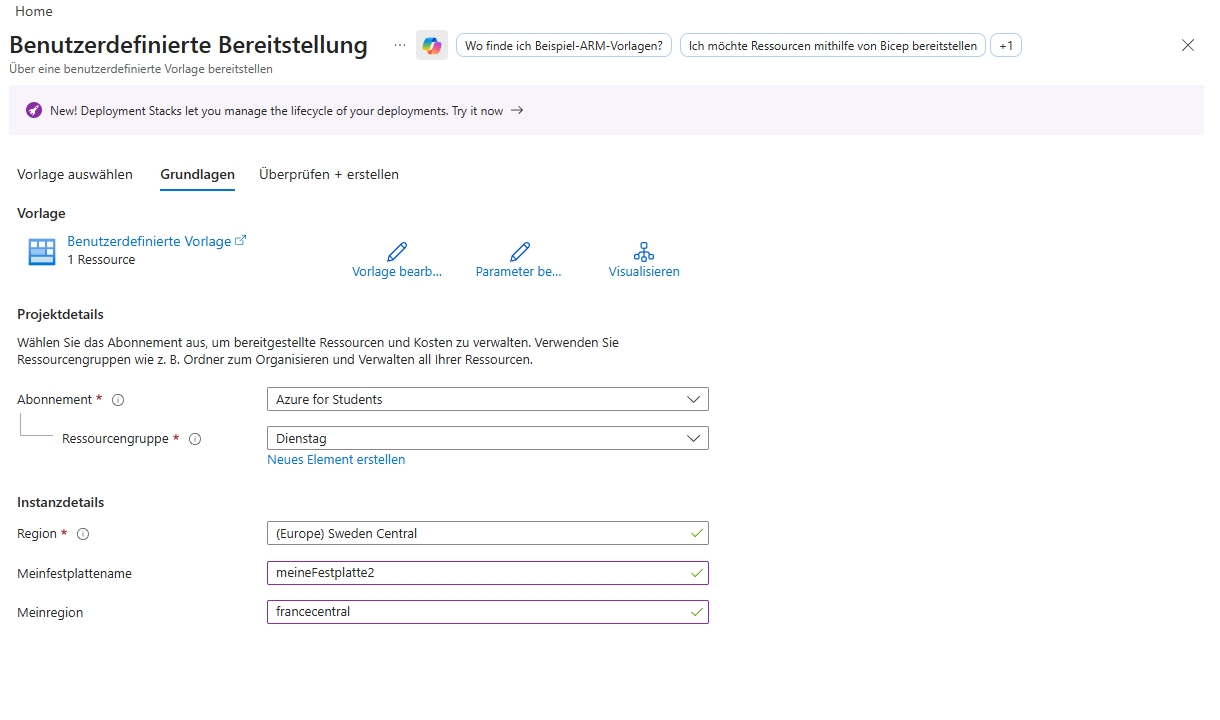Open the ellipsis more options menu
1220x720 pixels.
400,46
